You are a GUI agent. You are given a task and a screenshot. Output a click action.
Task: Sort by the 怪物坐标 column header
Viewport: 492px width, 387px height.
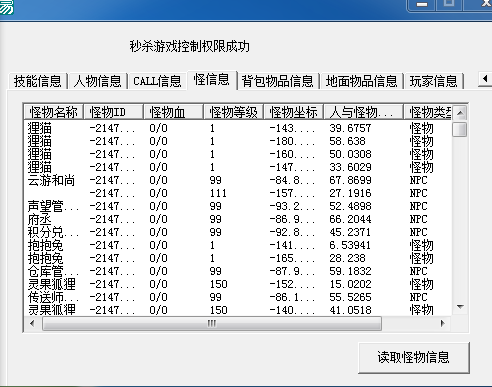[293, 112]
